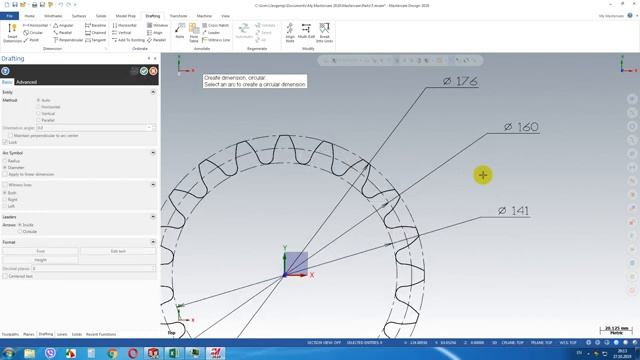Click Add To Existing ordinate tool
The image size is (640, 360).
tap(128, 40)
